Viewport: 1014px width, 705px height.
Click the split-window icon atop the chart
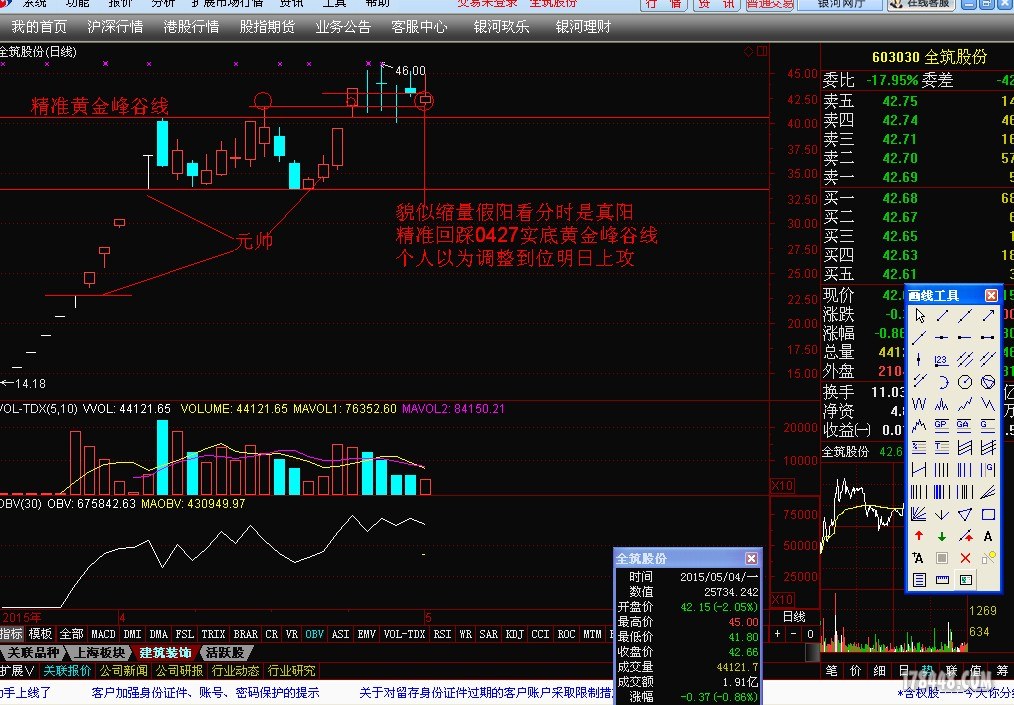(x=762, y=51)
